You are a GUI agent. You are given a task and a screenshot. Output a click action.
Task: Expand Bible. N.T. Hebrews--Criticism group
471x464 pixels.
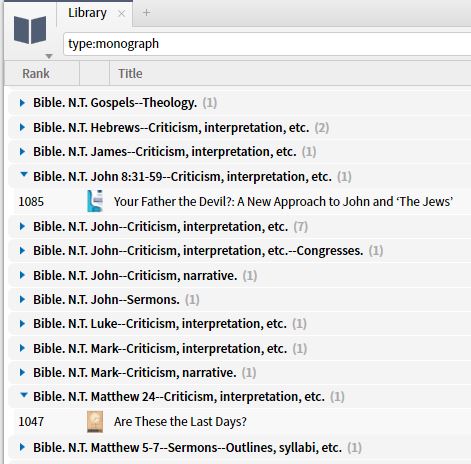tap(22, 127)
